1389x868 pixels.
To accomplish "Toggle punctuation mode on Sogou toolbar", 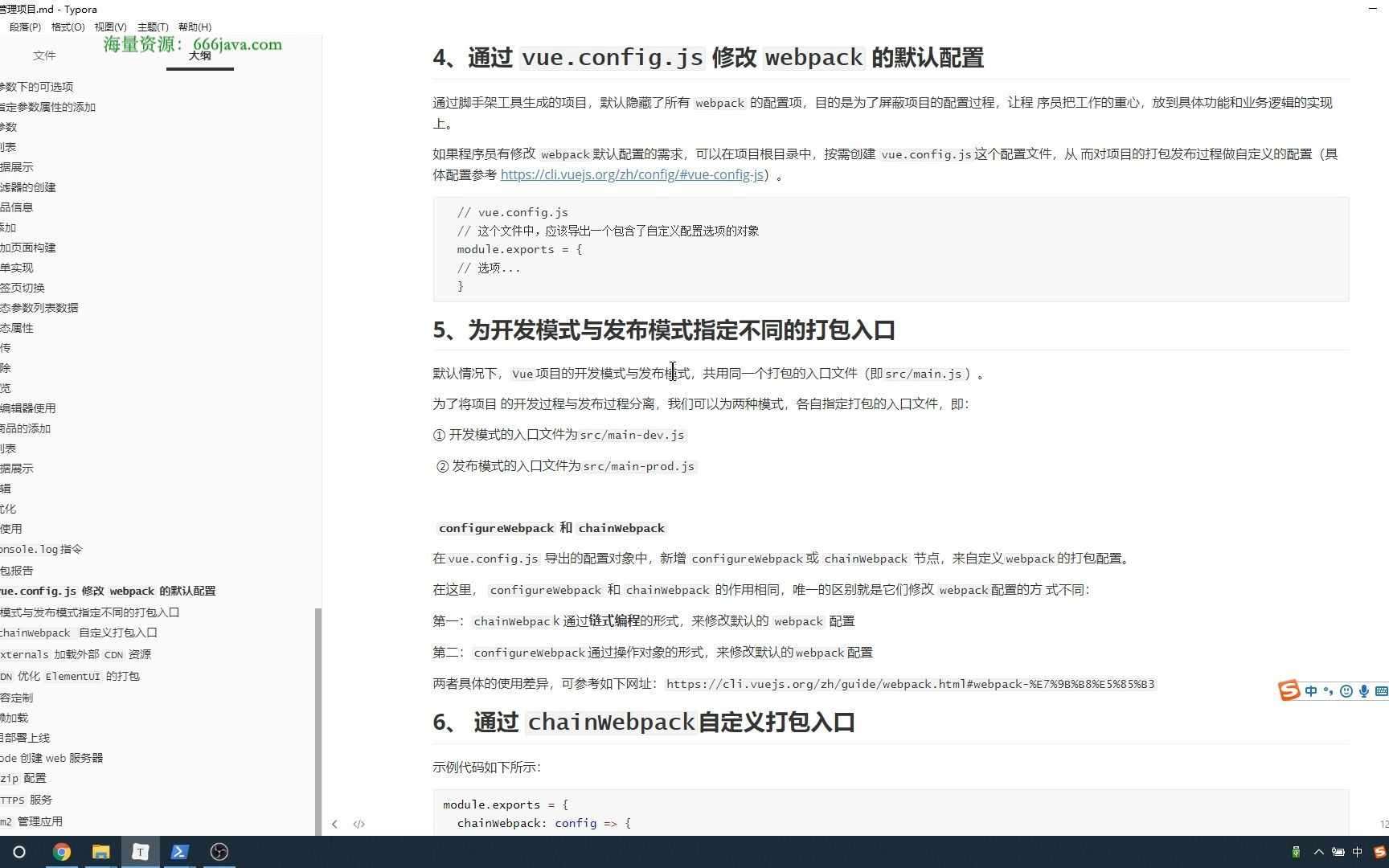I will pos(1328,691).
